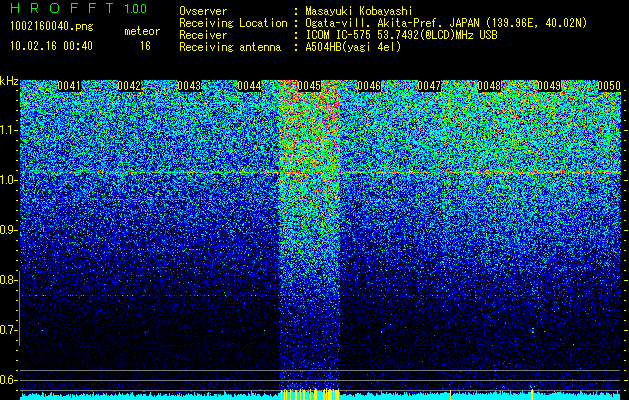Click the 0042 time marker label
This screenshot has height=400, width=629.
coord(129,86)
